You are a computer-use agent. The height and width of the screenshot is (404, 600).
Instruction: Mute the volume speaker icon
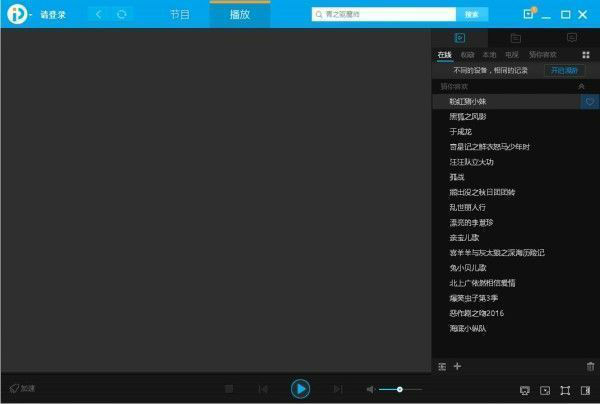tap(370, 389)
